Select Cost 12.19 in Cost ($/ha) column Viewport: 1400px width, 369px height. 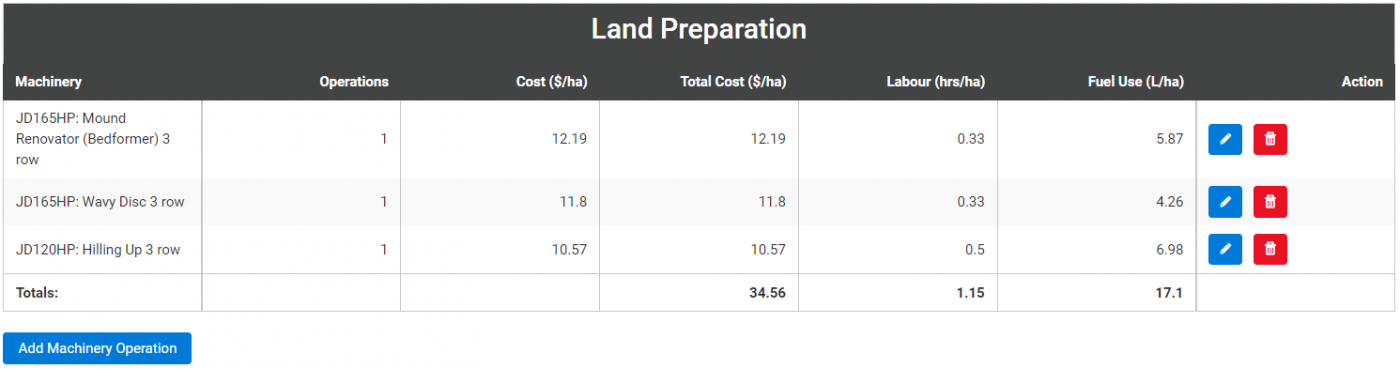click(x=569, y=139)
